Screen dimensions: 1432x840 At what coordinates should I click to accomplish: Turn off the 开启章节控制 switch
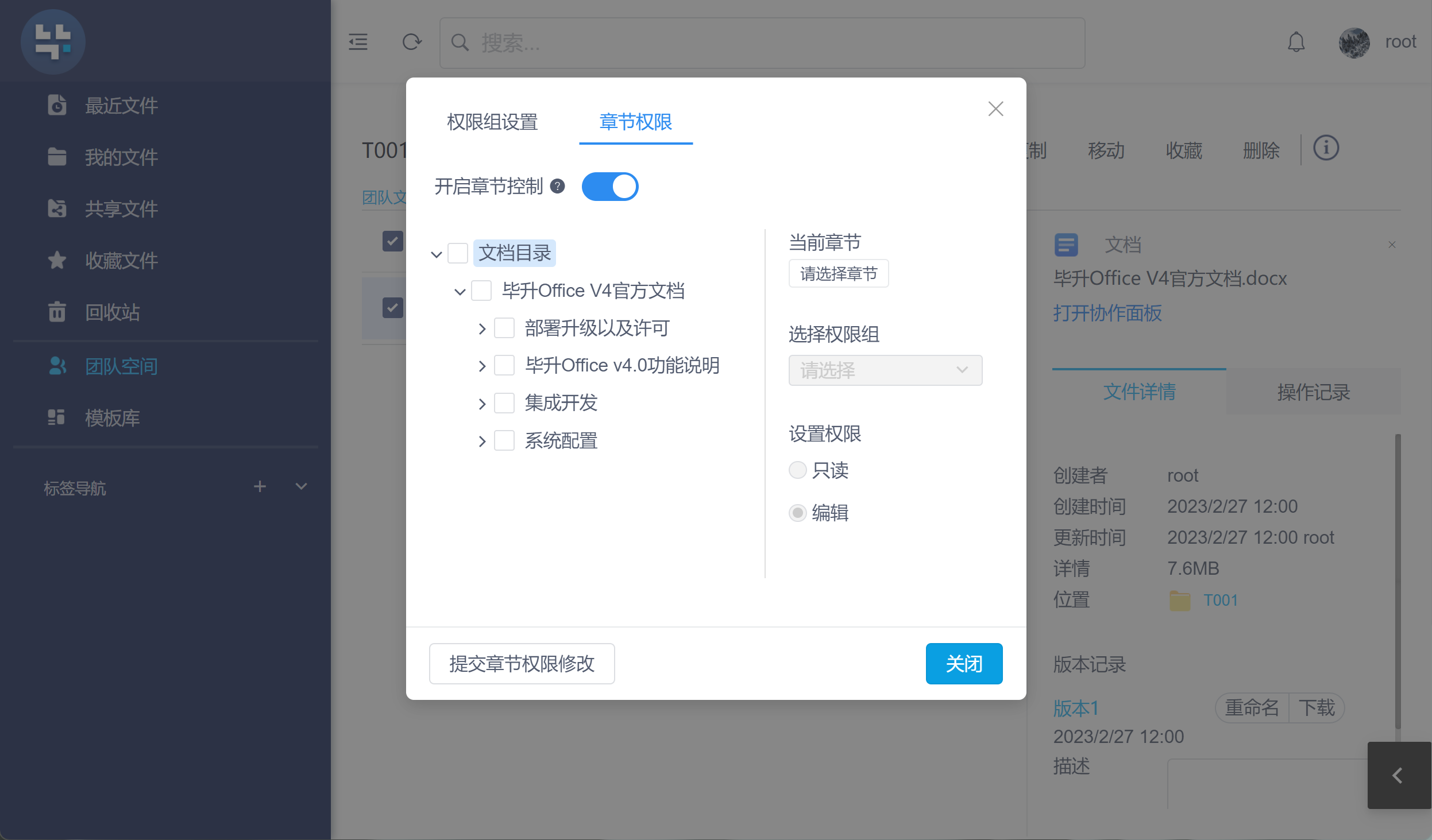pyautogui.click(x=610, y=187)
